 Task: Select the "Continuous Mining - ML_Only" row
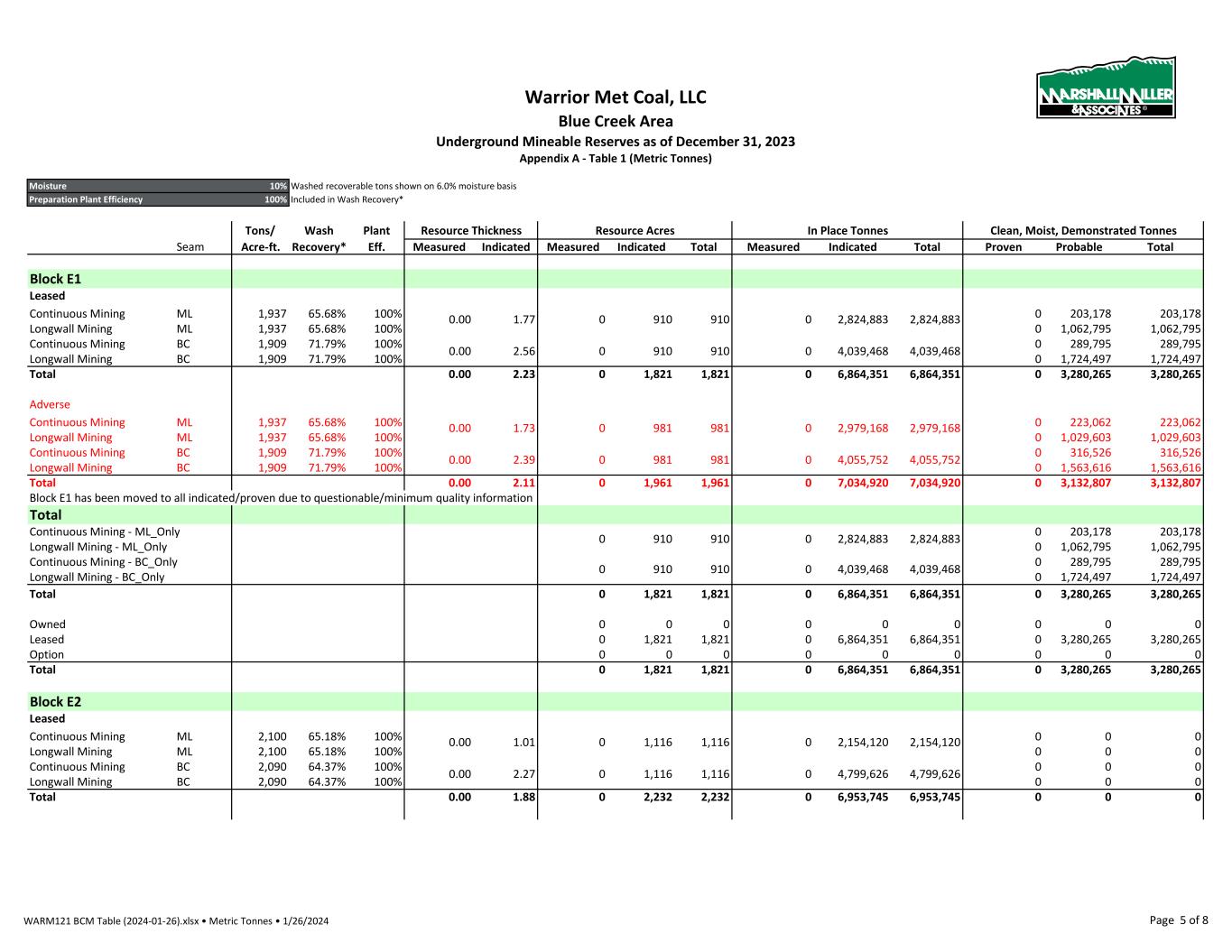[105, 531]
